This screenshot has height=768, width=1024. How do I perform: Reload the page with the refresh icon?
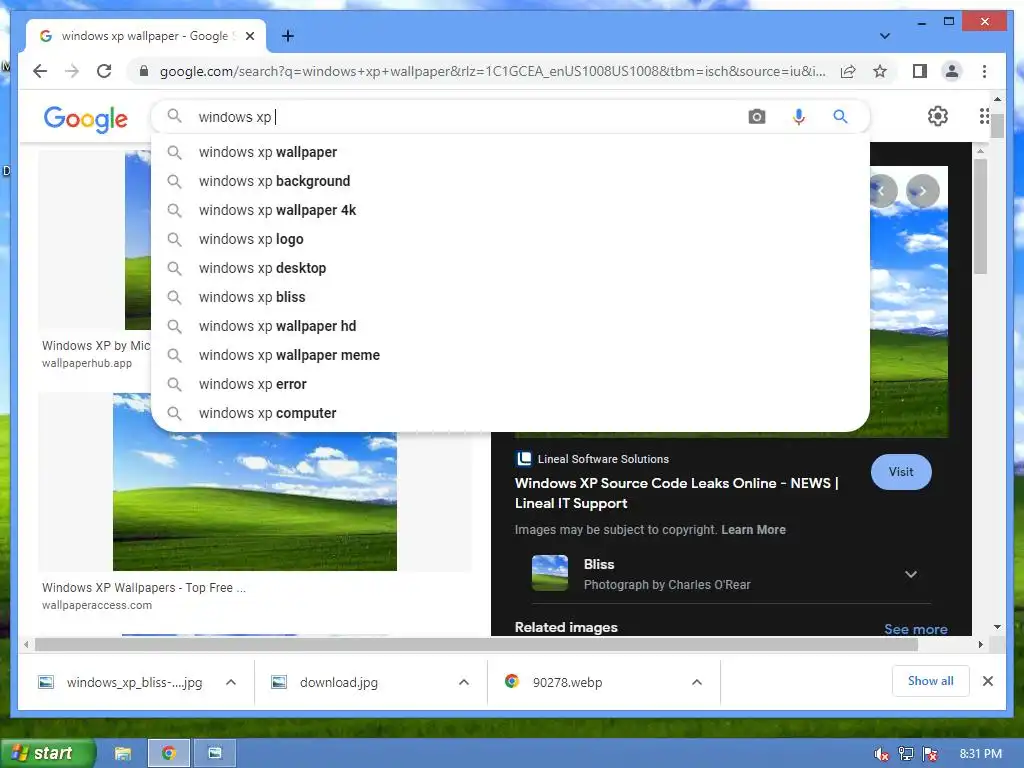click(104, 71)
